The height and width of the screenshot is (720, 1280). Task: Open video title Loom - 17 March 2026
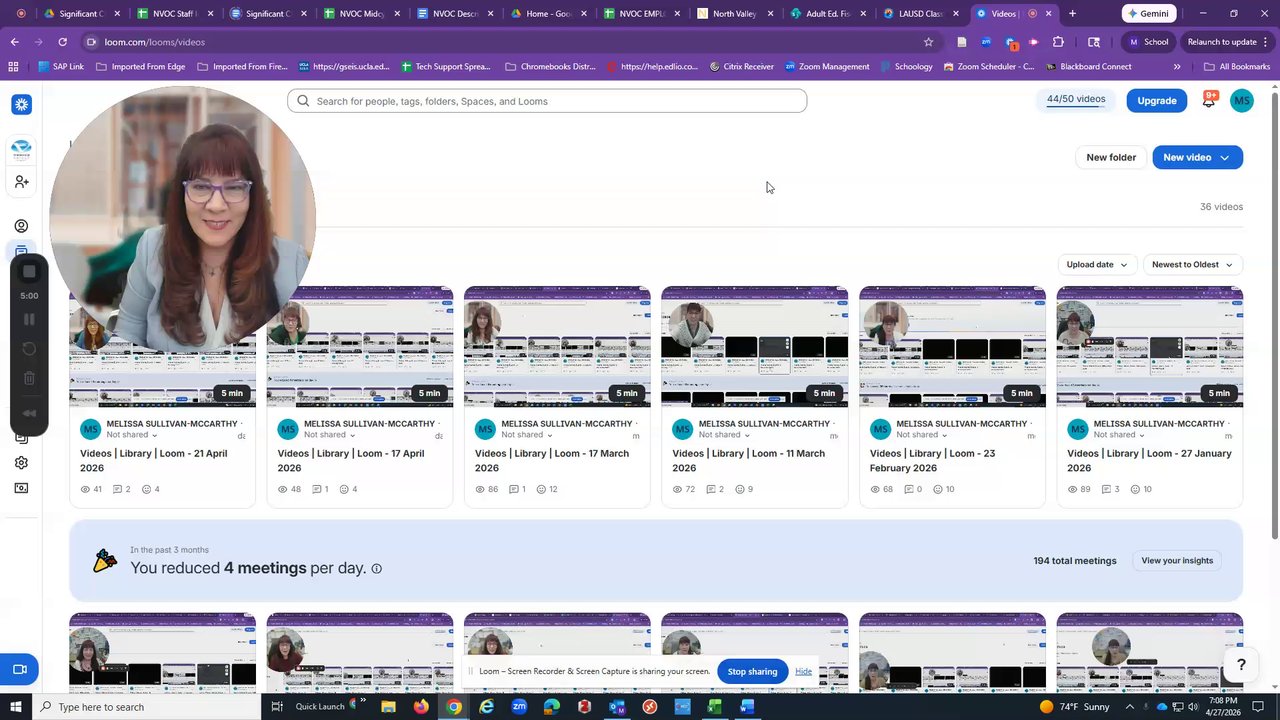552,460
